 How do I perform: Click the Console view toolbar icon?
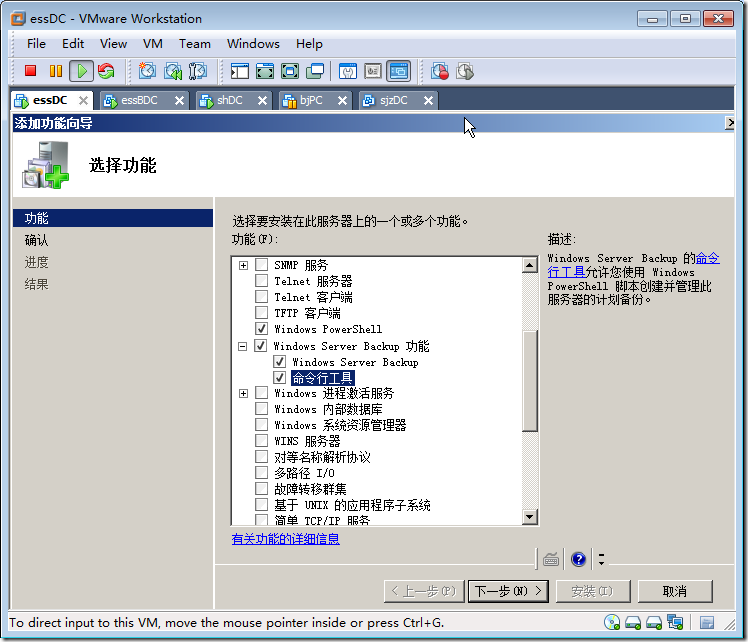(398, 71)
